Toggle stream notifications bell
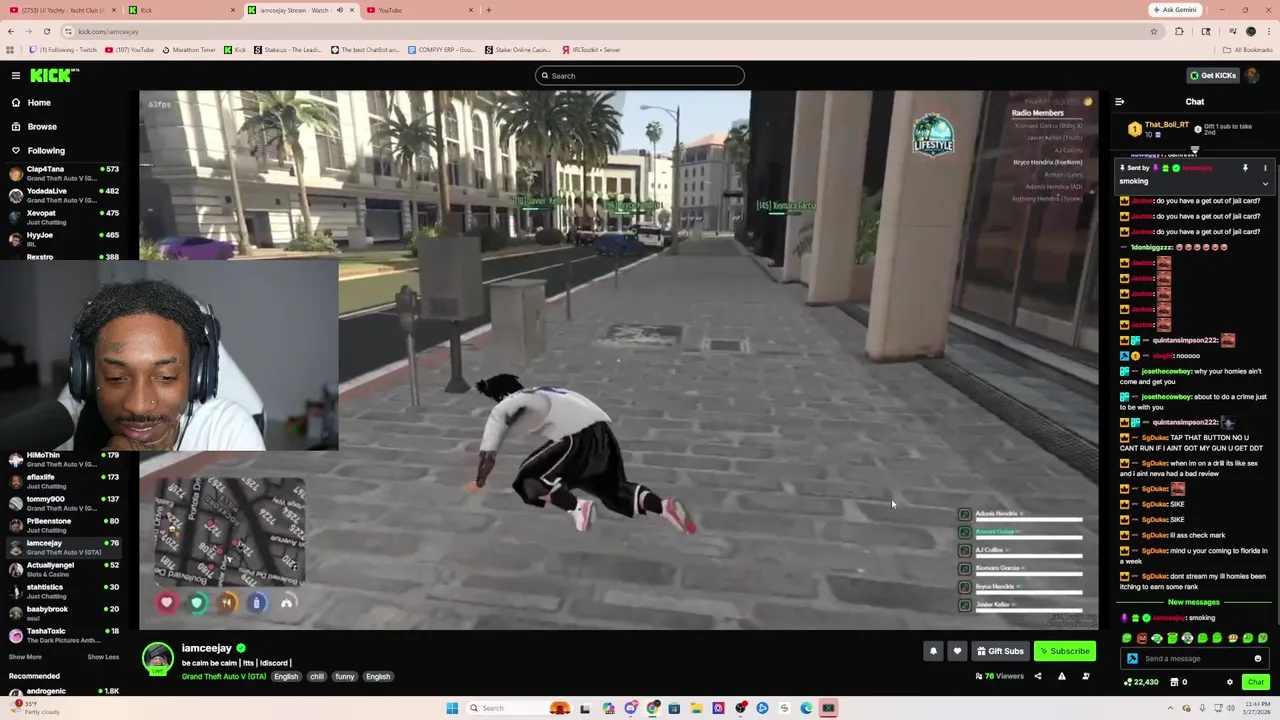The height and width of the screenshot is (720, 1280). [x=933, y=651]
